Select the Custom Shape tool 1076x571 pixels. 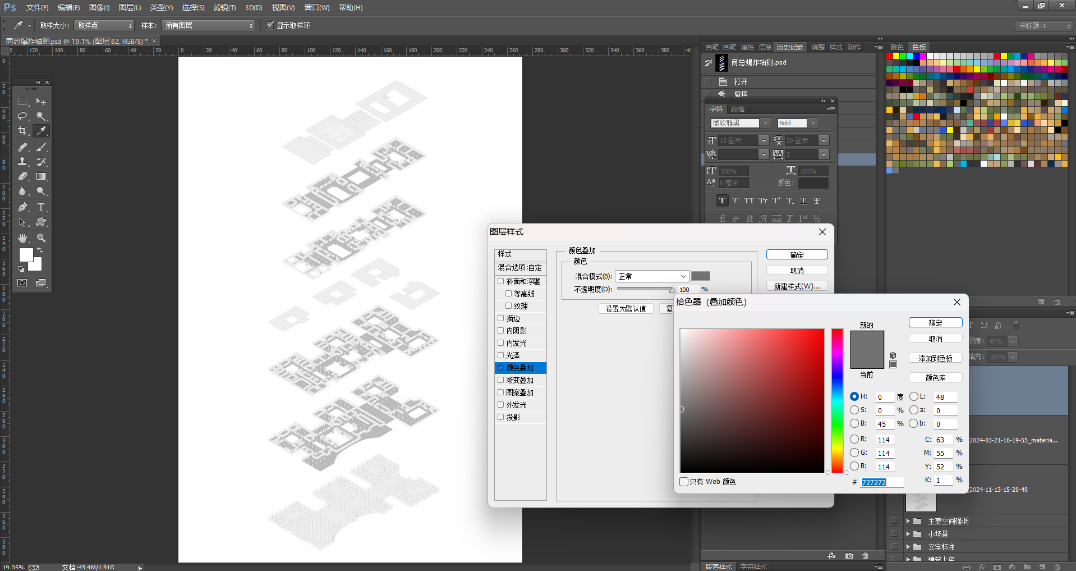point(41,222)
